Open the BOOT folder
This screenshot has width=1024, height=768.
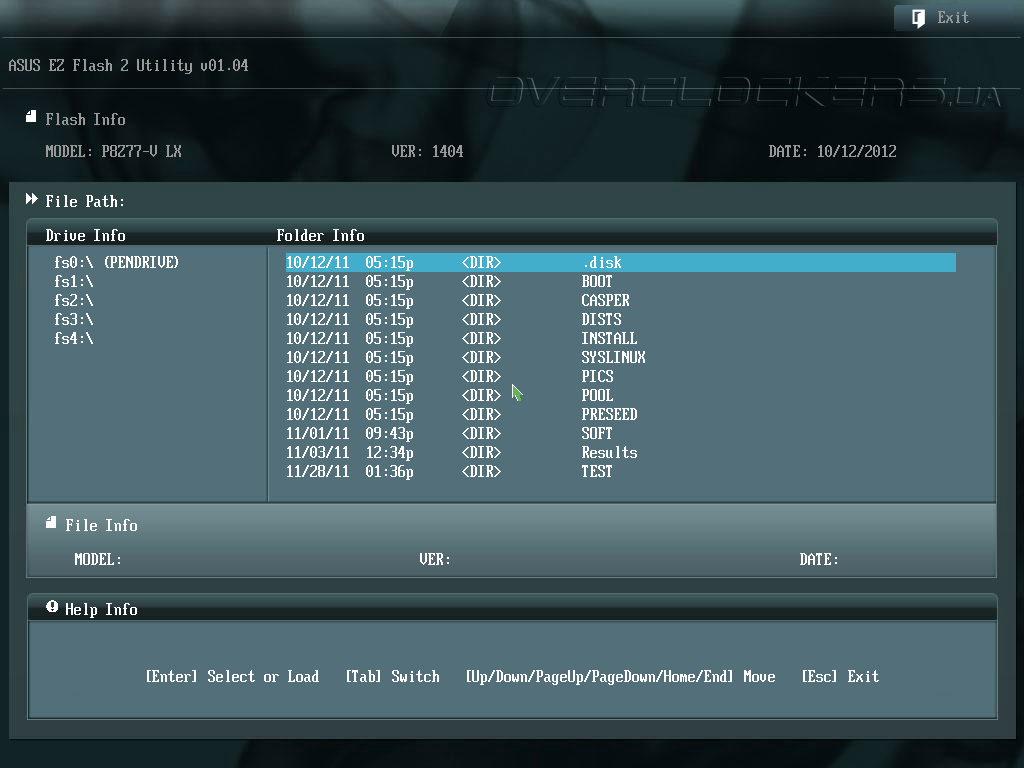point(597,281)
